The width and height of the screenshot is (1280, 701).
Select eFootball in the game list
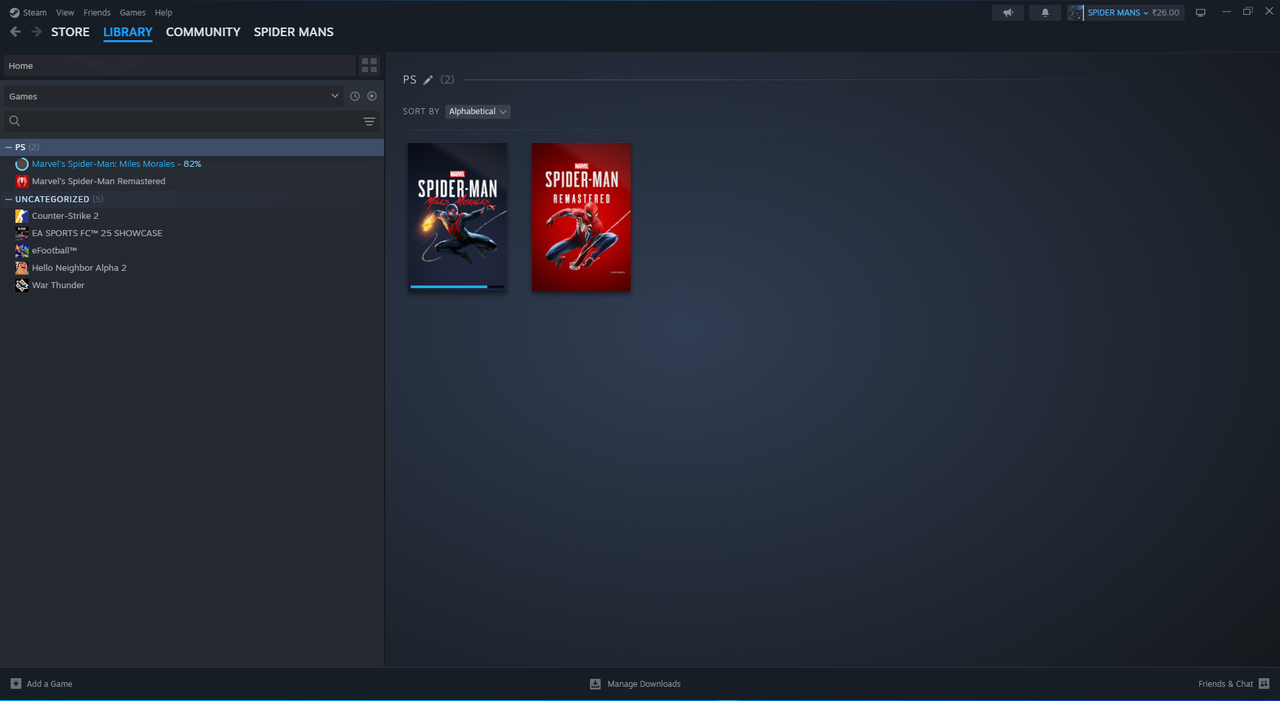54,250
